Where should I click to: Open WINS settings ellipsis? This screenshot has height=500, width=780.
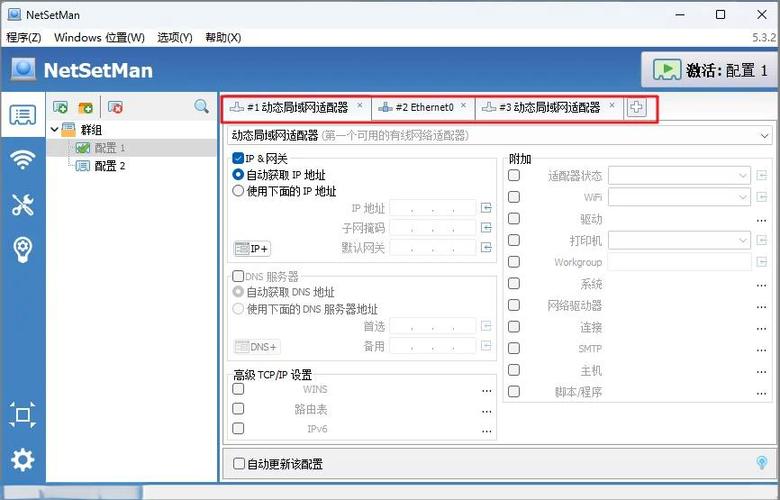487,391
